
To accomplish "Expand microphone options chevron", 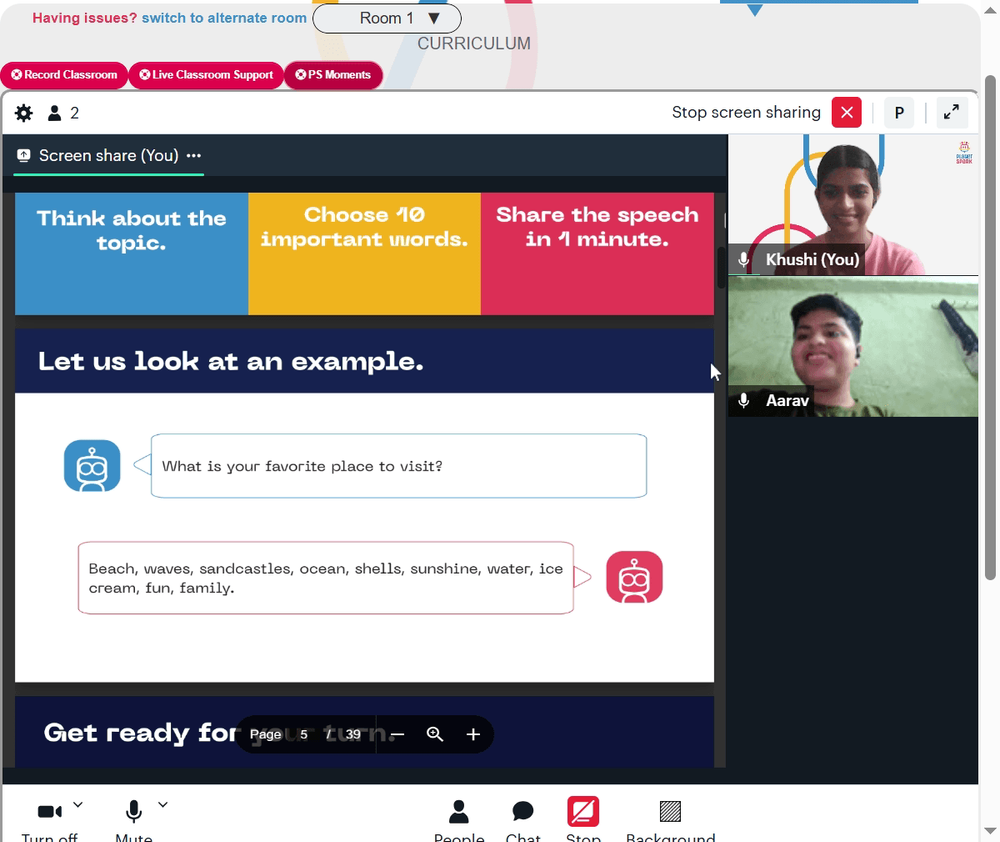I will (163, 805).
